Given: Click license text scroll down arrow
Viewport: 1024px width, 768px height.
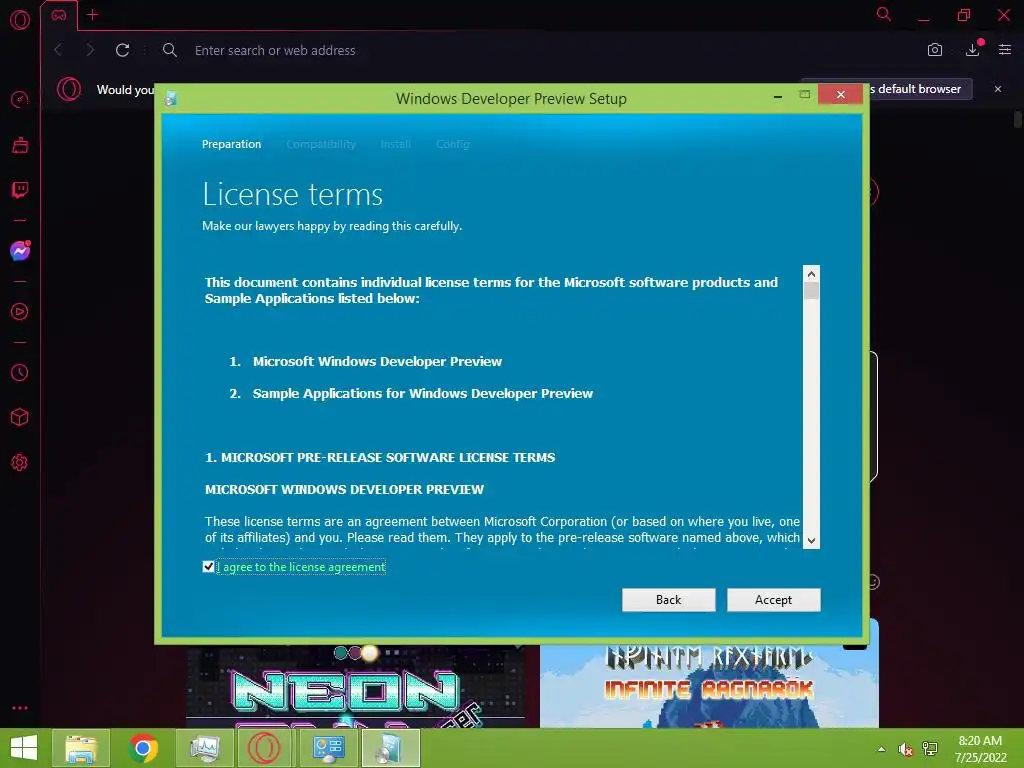Looking at the screenshot, I should [x=811, y=541].
